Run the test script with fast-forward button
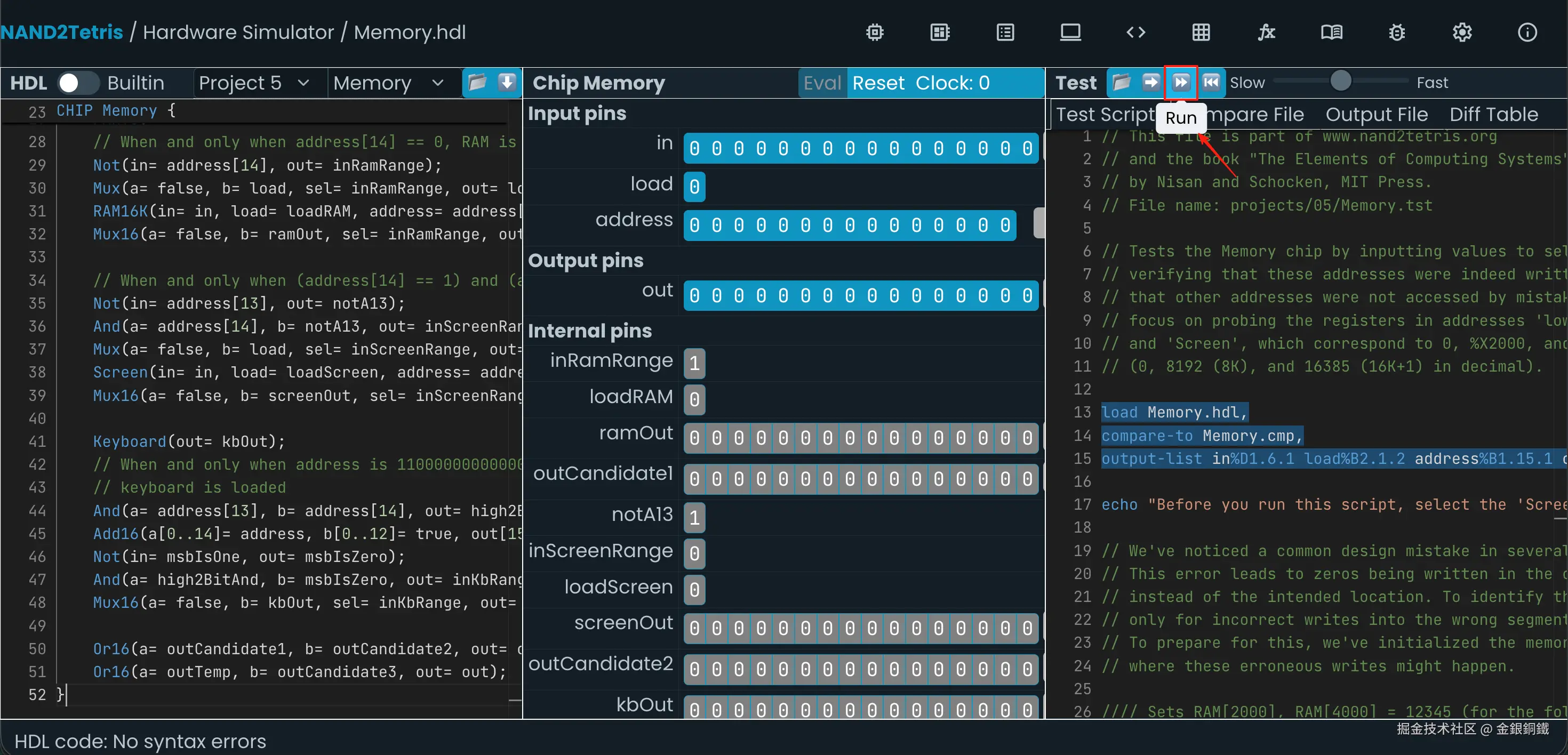 (x=1180, y=82)
